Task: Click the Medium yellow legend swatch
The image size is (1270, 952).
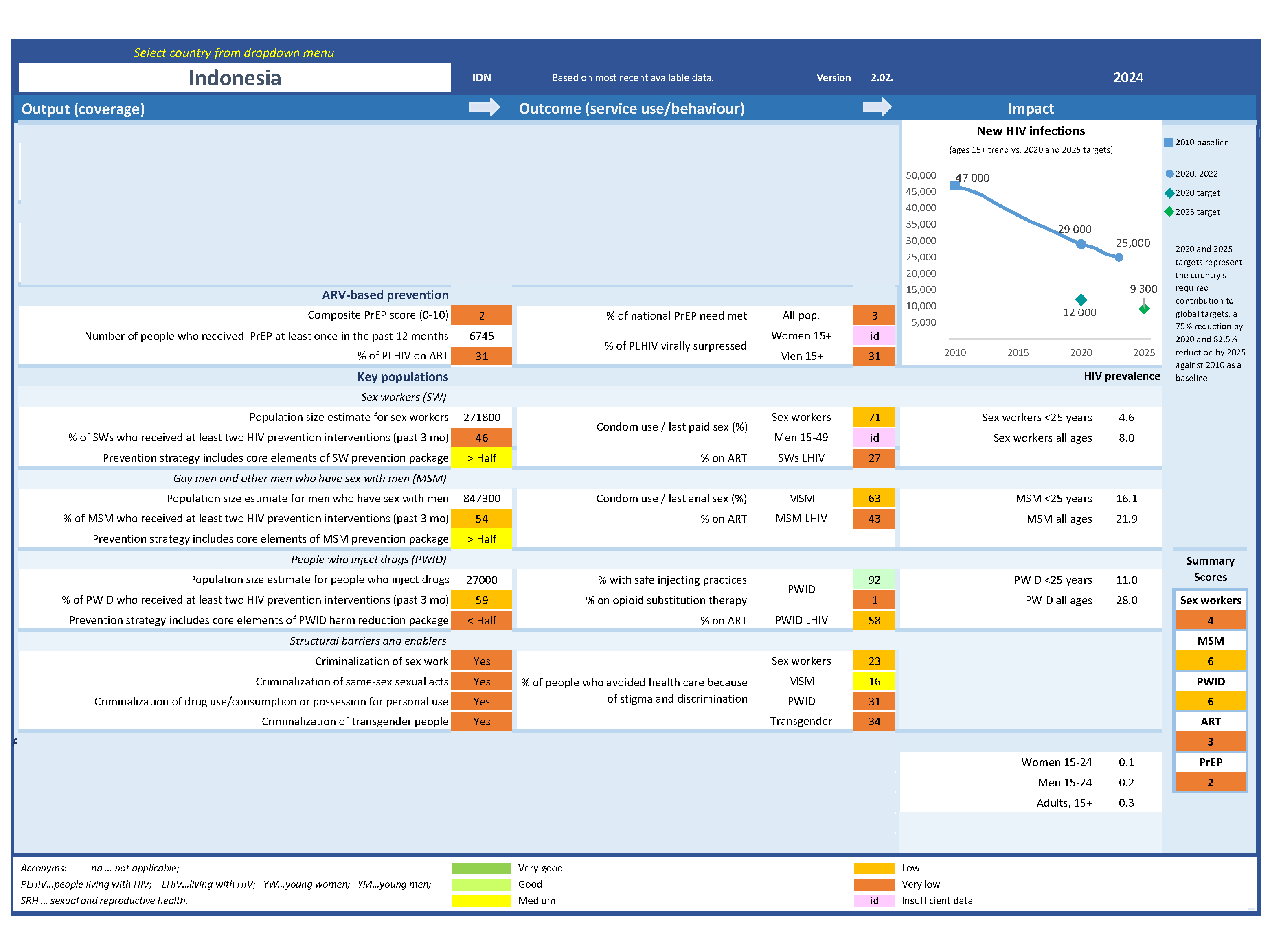Action: 481,901
